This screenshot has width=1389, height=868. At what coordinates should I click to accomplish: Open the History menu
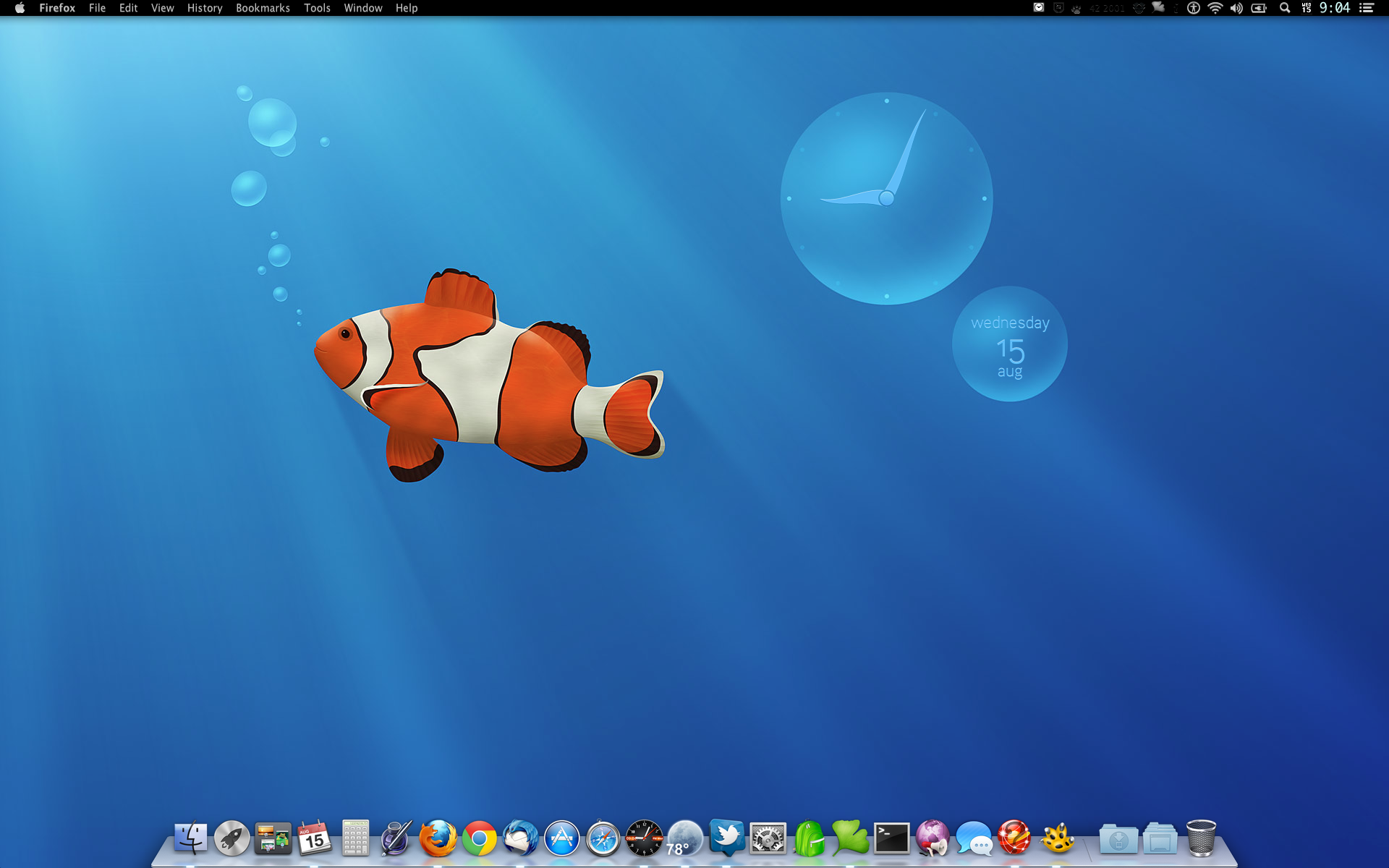(205, 8)
